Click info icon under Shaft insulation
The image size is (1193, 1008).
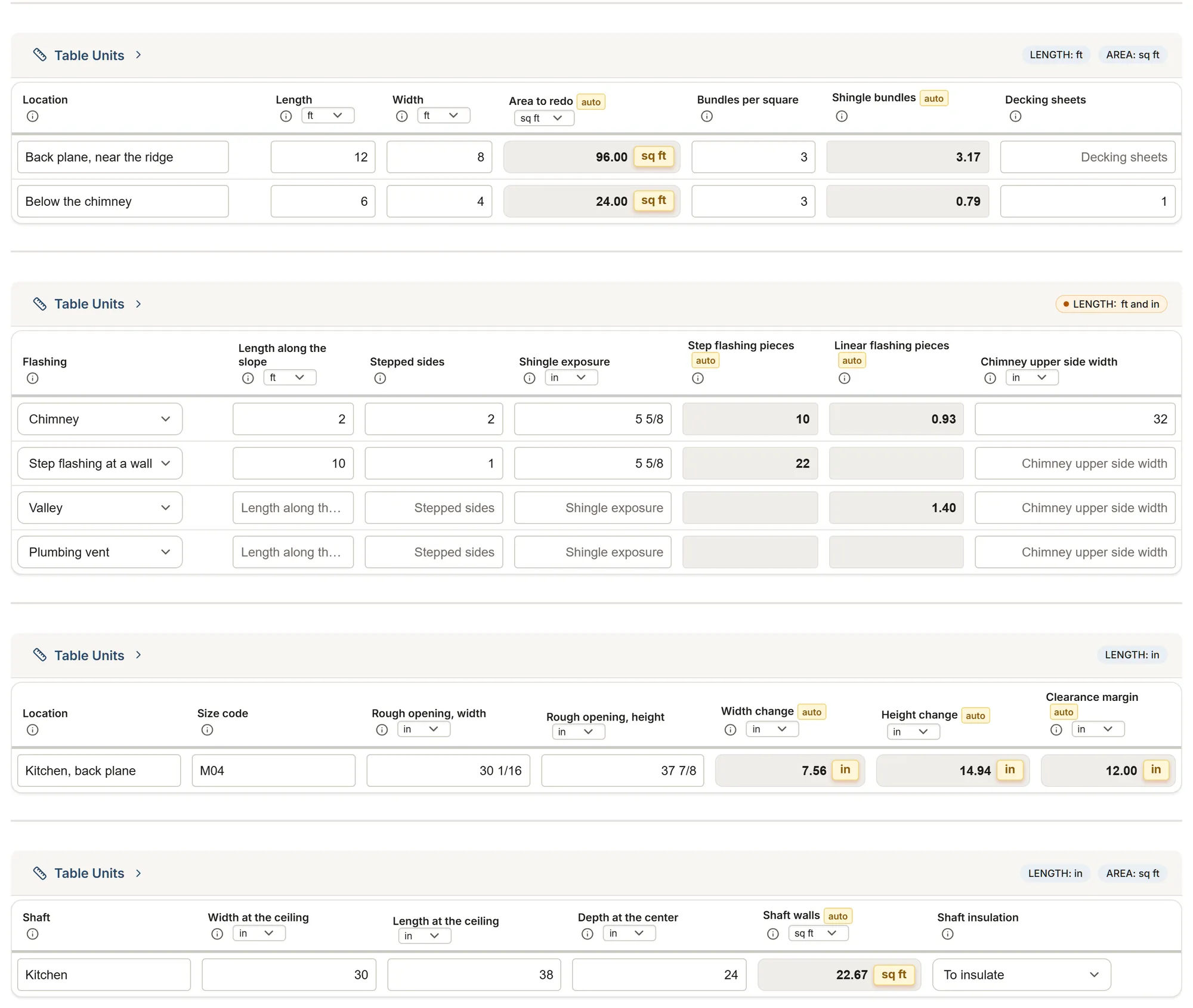coord(947,933)
